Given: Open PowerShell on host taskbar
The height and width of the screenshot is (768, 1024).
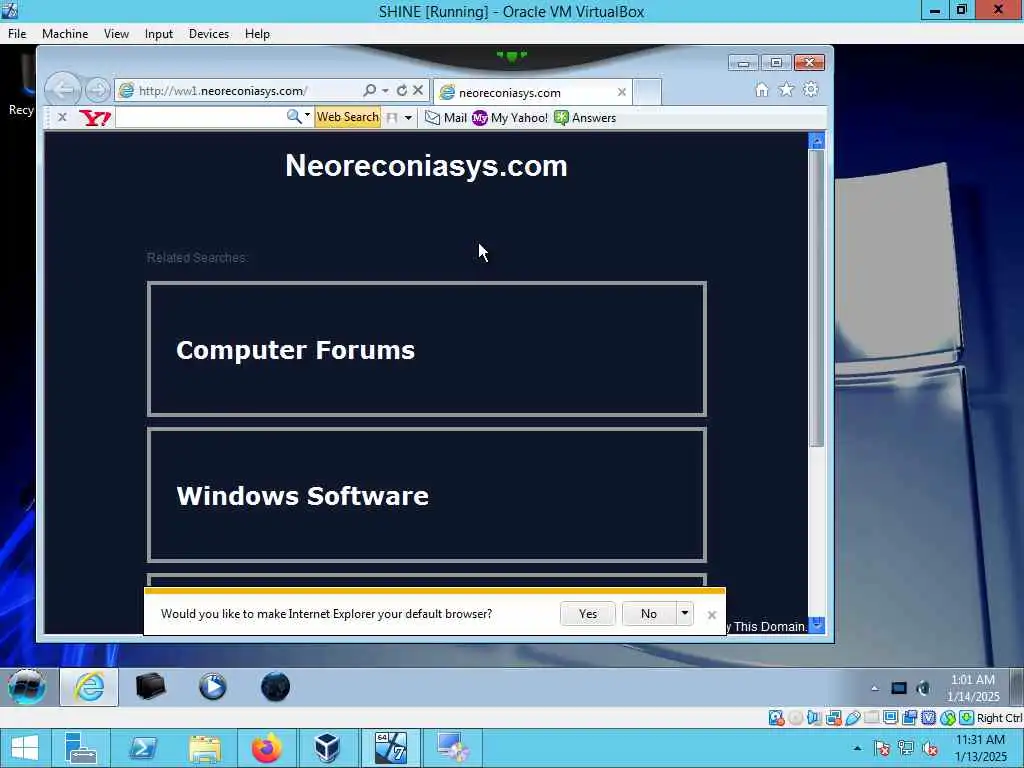Looking at the screenshot, I should click(142, 748).
